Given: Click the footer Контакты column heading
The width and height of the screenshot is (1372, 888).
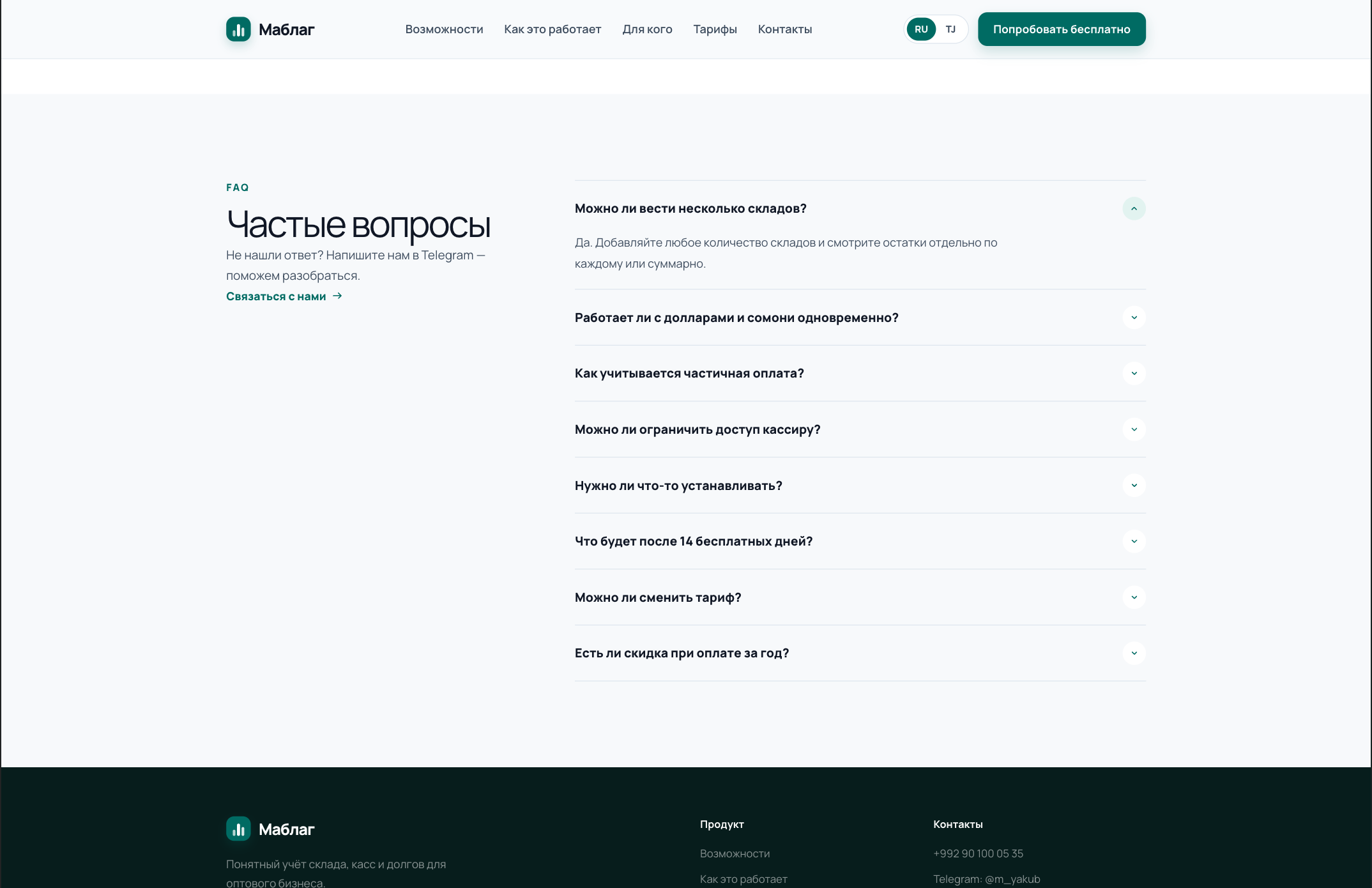Looking at the screenshot, I should [x=957, y=824].
